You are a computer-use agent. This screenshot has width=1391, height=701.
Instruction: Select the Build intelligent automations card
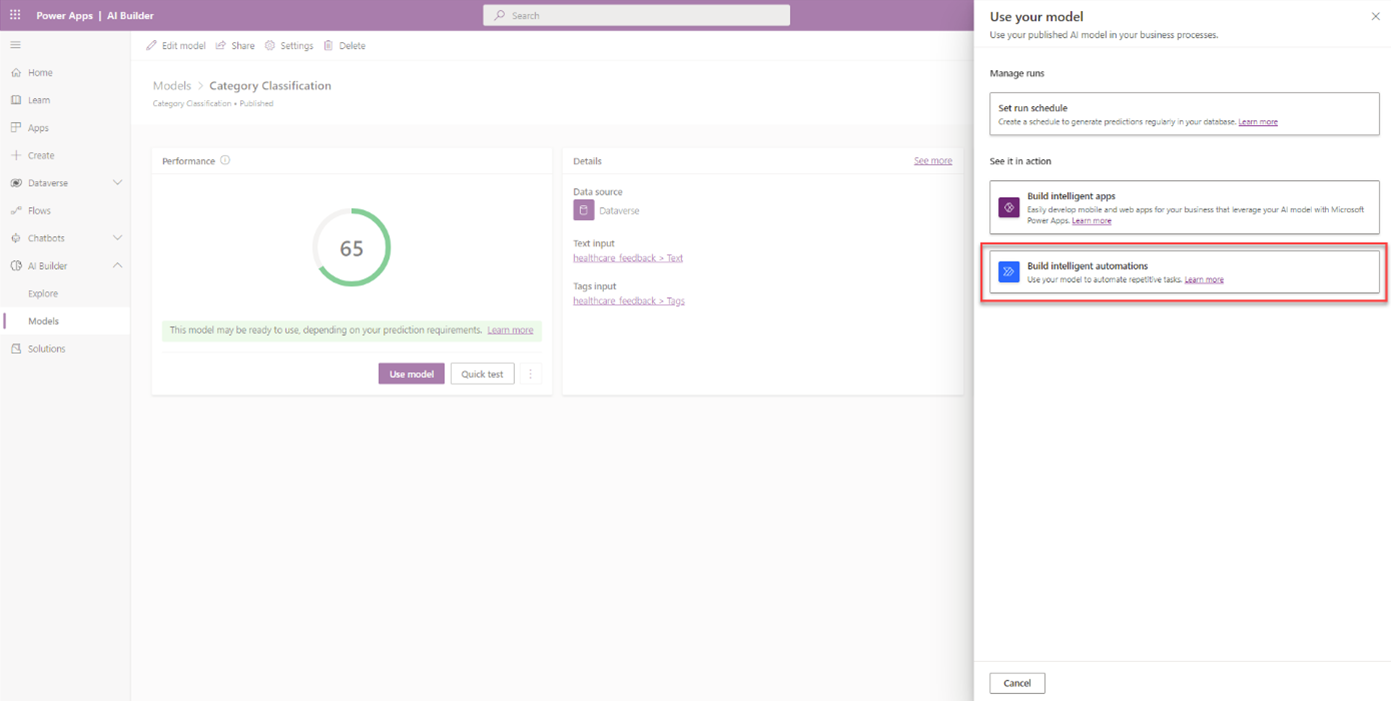click(1184, 271)
